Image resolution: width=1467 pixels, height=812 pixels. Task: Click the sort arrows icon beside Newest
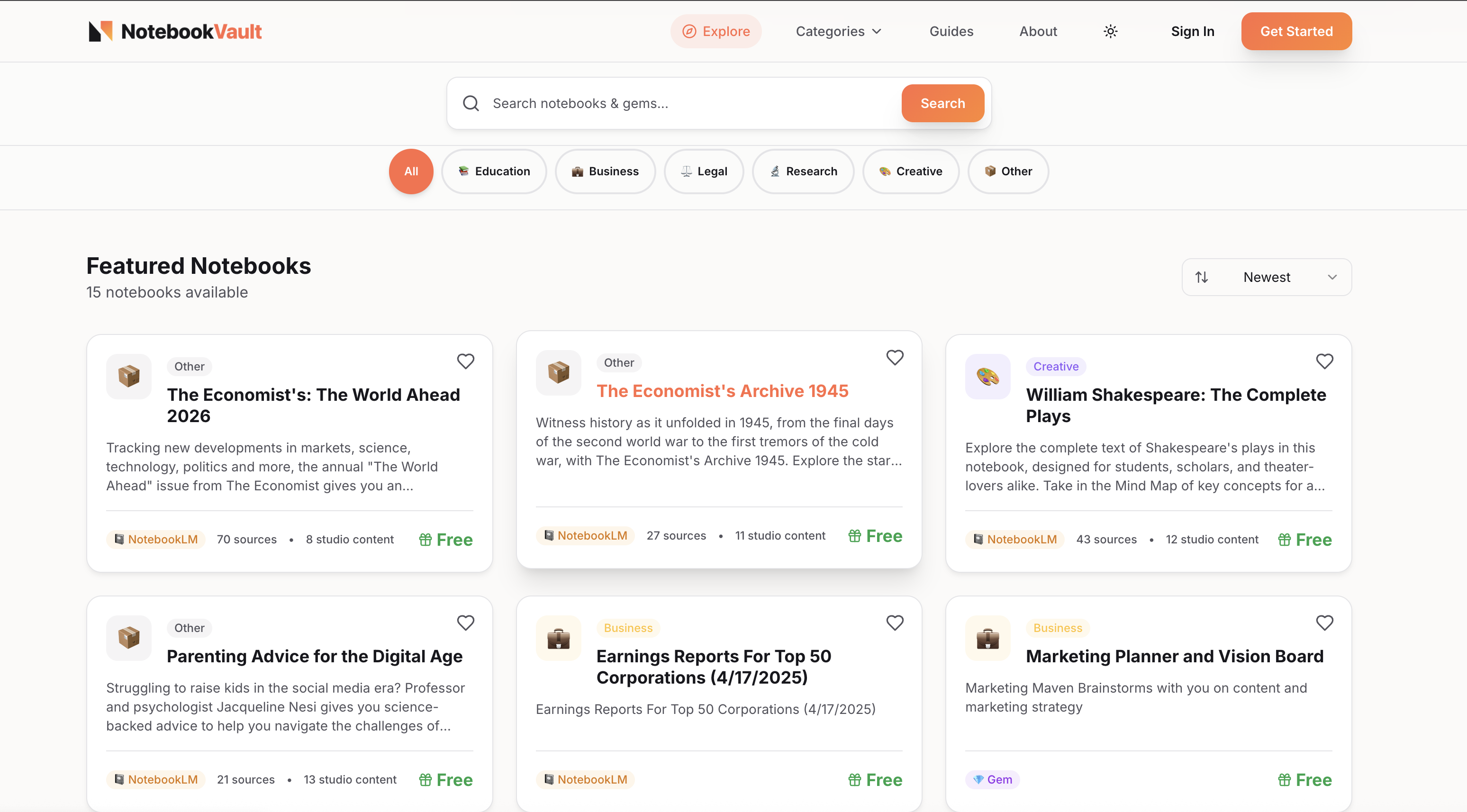pos(1201,277)
